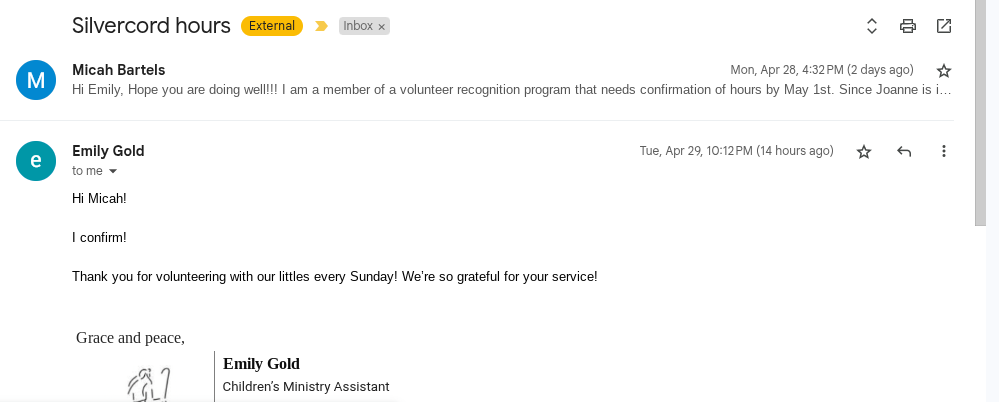
Task: Remove the Inbox label with the x
Action: [x=382, y=27]
